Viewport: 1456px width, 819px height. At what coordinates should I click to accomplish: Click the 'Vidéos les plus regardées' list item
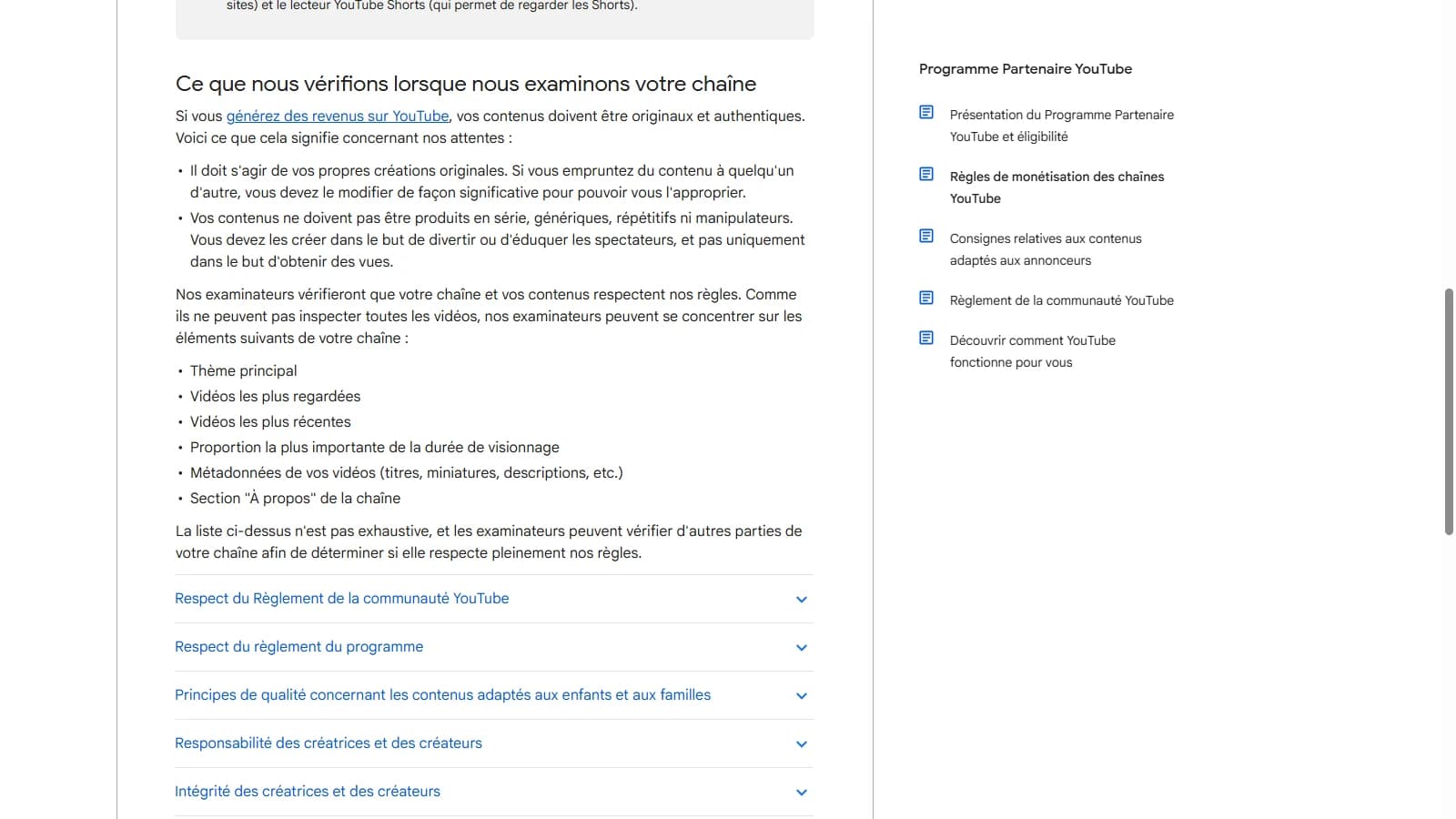point(276,396)
